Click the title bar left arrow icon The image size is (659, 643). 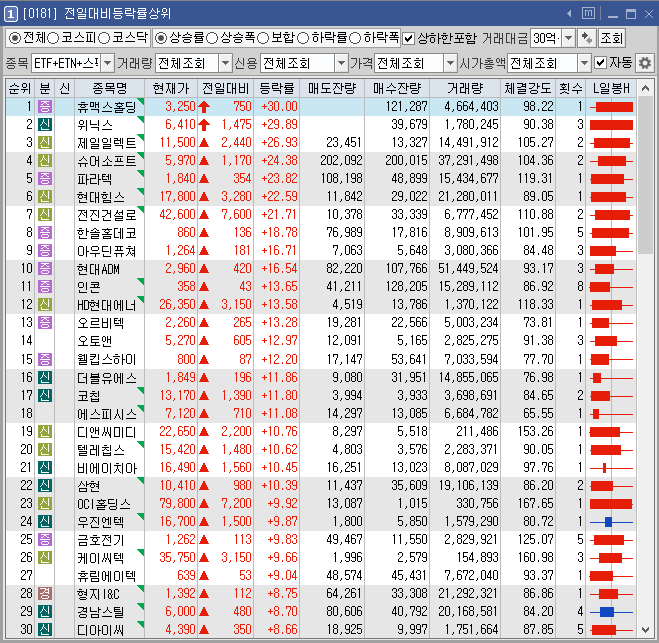tap(569, 14)
